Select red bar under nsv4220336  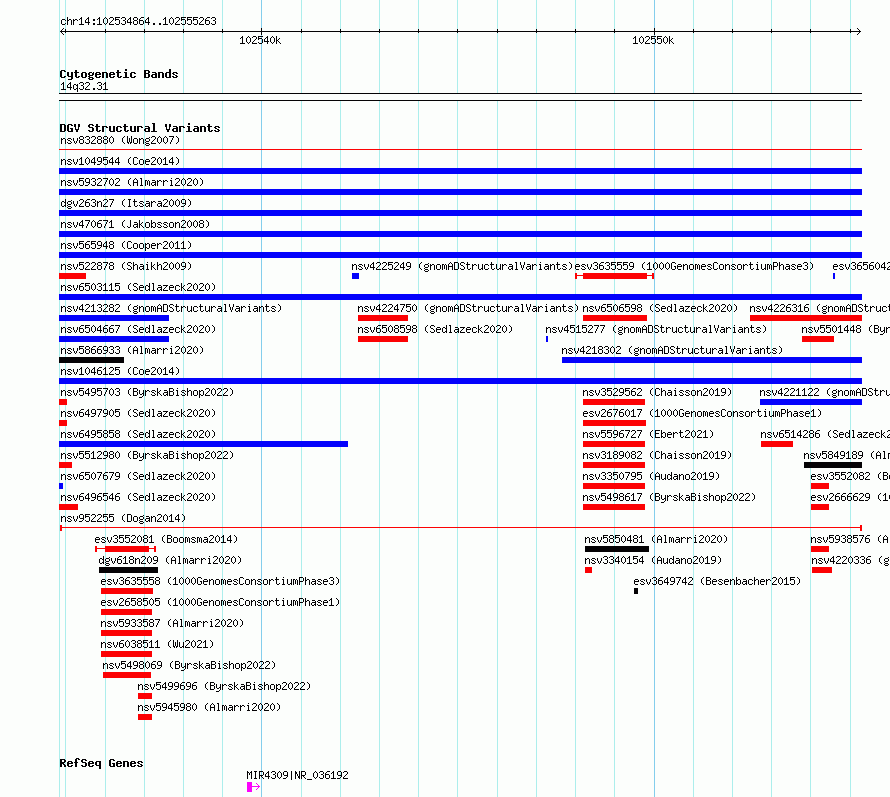(822, 570)
